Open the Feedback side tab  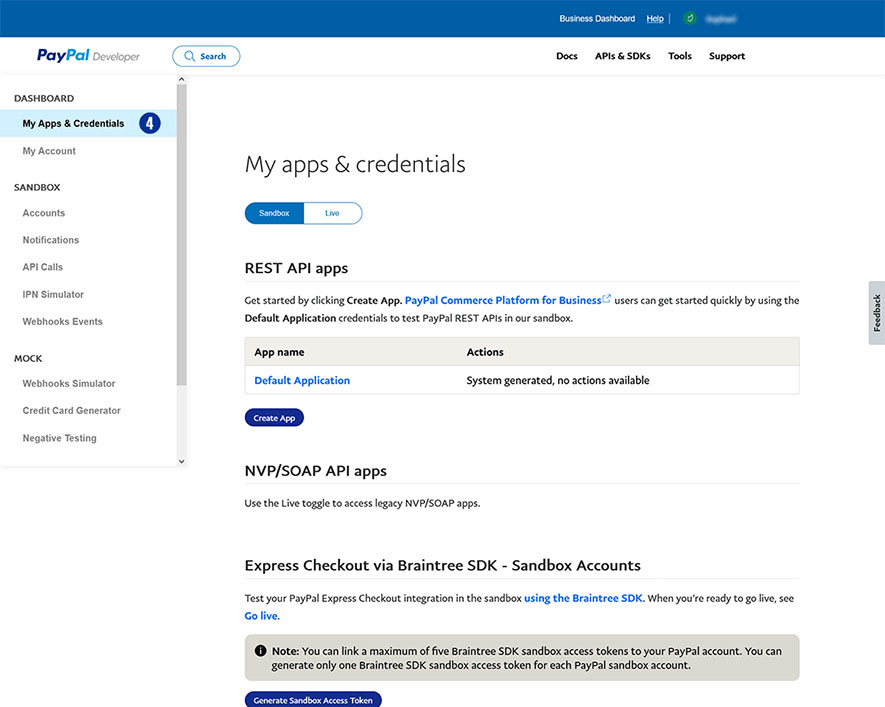(876, 313)
